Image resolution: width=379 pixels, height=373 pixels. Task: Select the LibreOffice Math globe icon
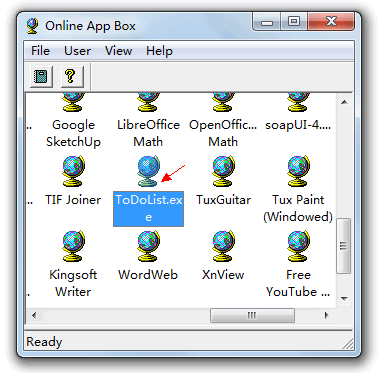(x=148, y=103)
